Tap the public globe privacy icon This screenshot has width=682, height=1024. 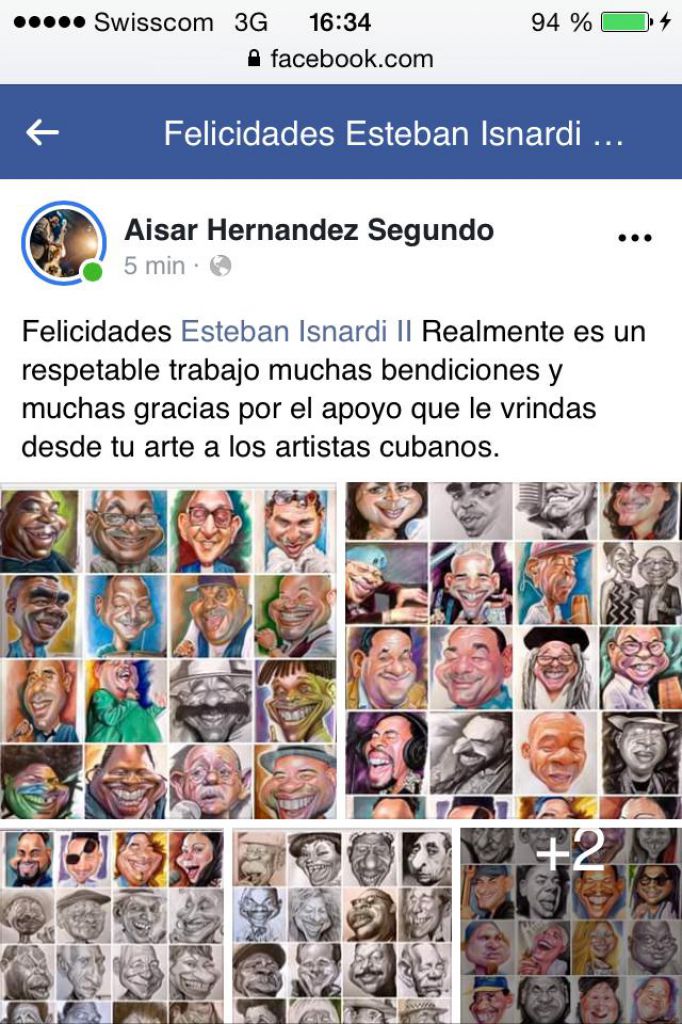tap(220, 266)
